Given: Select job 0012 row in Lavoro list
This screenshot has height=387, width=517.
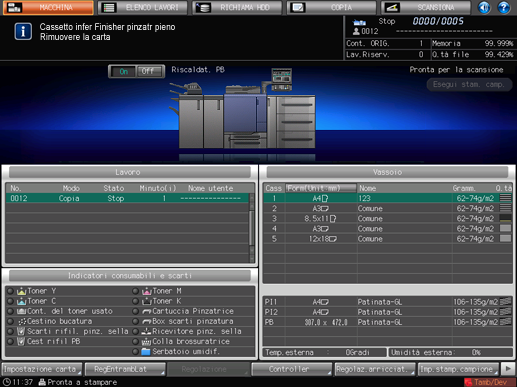Looking at the screenshot, I should click(x=127, y=198).
